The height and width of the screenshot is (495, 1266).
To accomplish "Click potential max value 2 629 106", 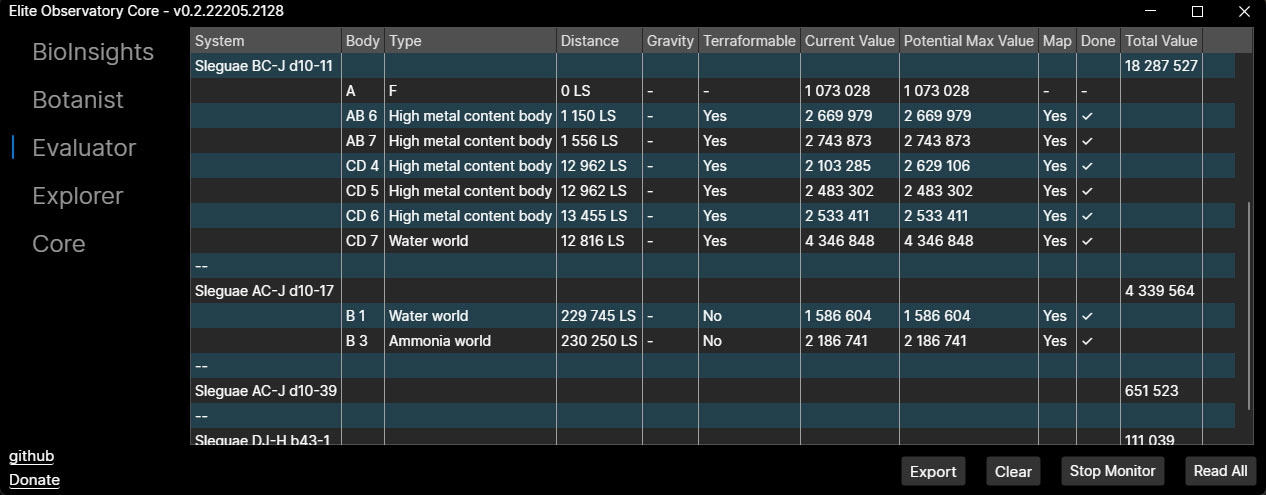I will tap(937, 166).
